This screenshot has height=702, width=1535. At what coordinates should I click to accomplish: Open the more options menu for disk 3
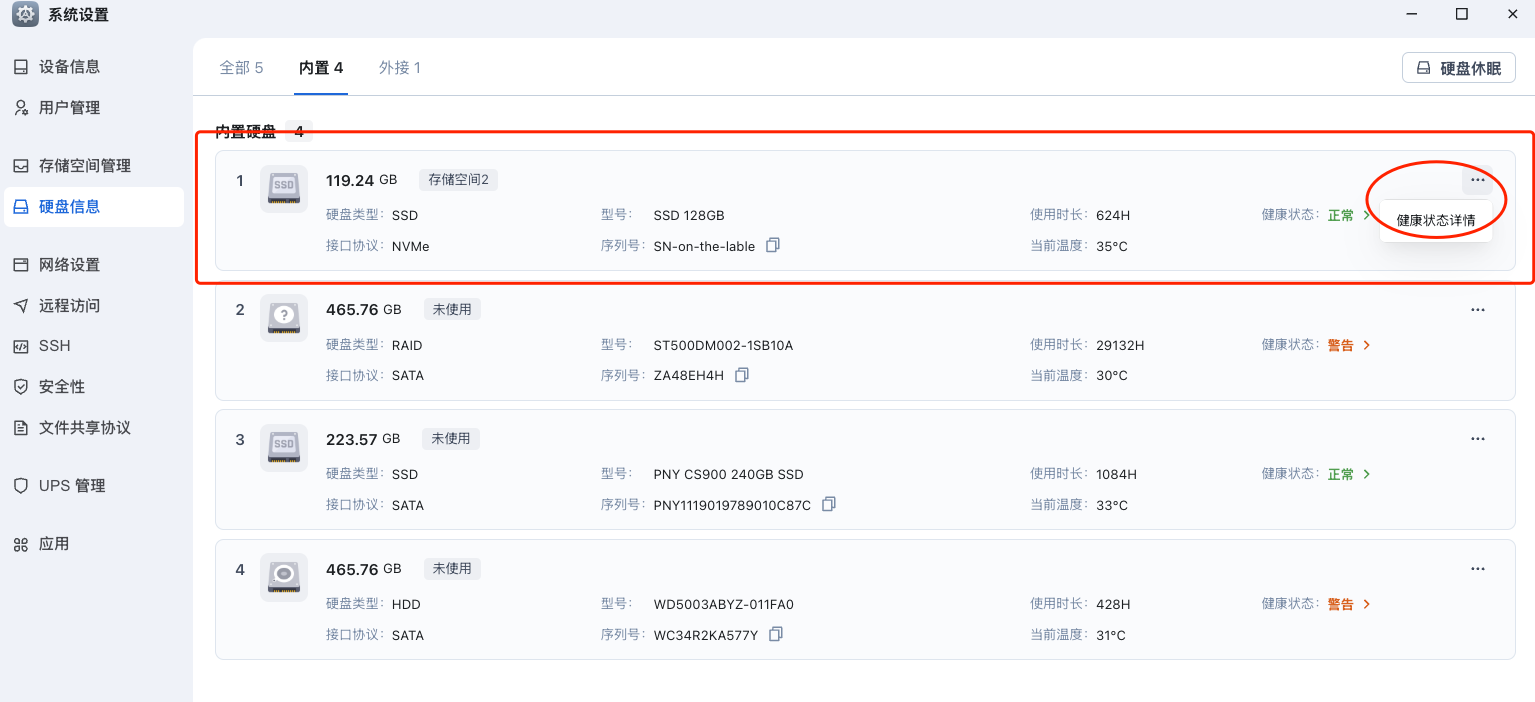[1477, 439]
